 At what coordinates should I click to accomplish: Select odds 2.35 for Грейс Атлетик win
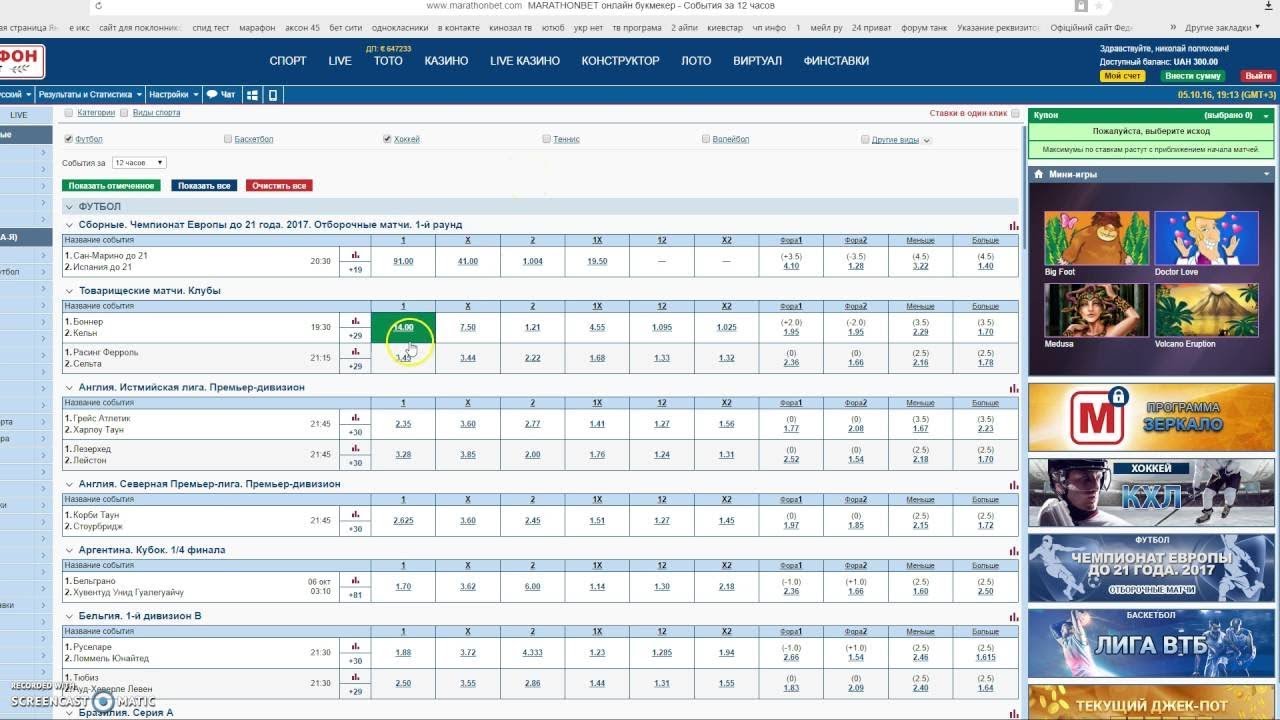(403, 424)
